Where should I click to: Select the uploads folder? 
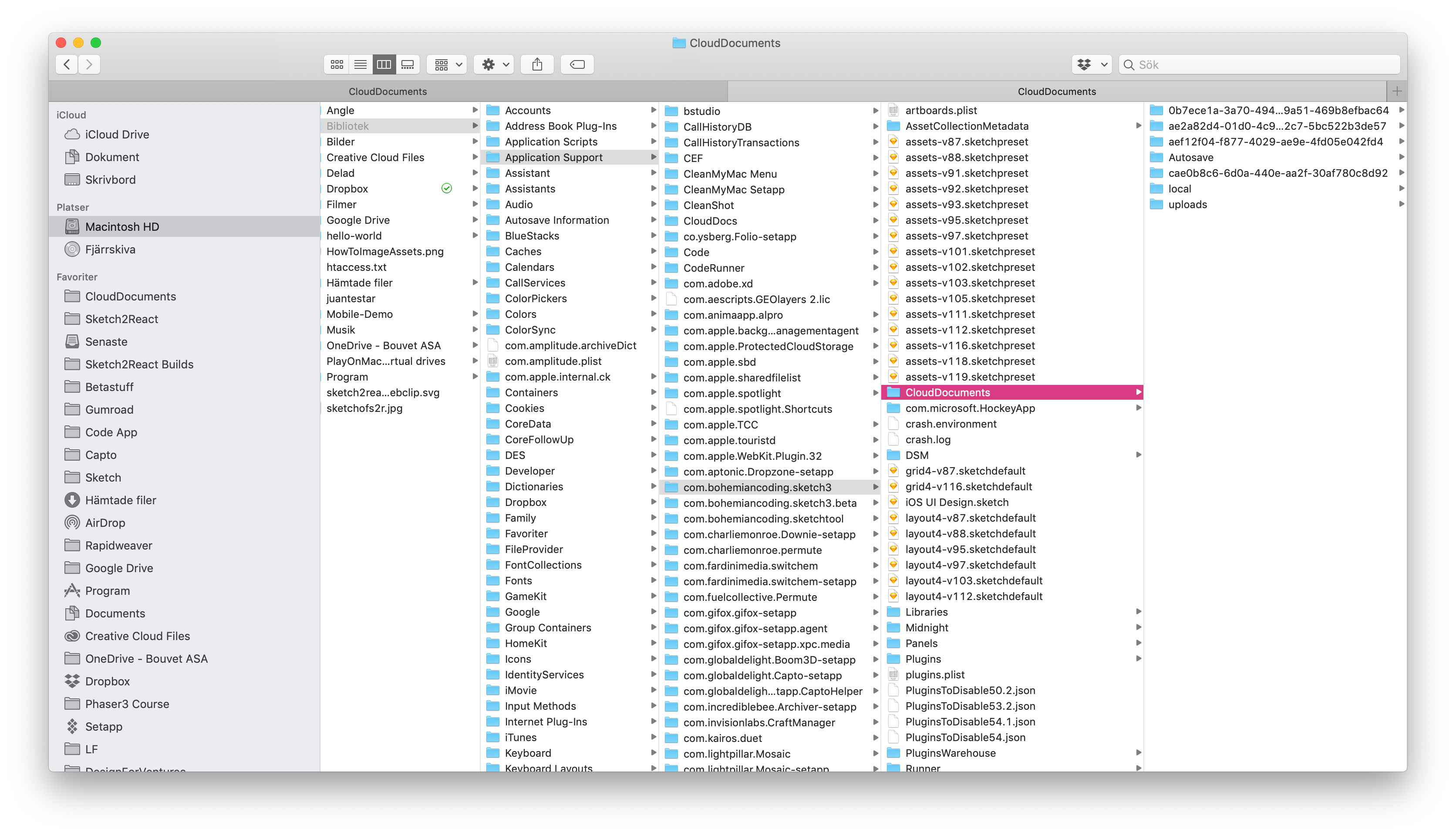[x=1187, y=204]
